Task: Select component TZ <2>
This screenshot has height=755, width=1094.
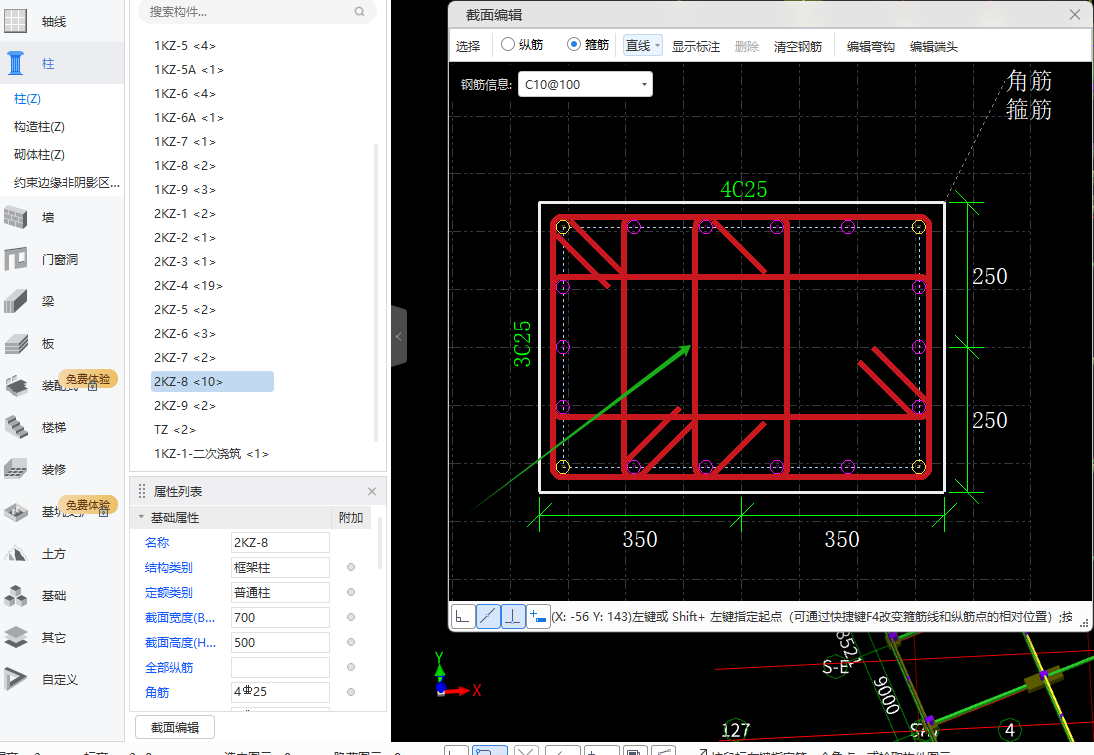Action: (x=174, y=430)
